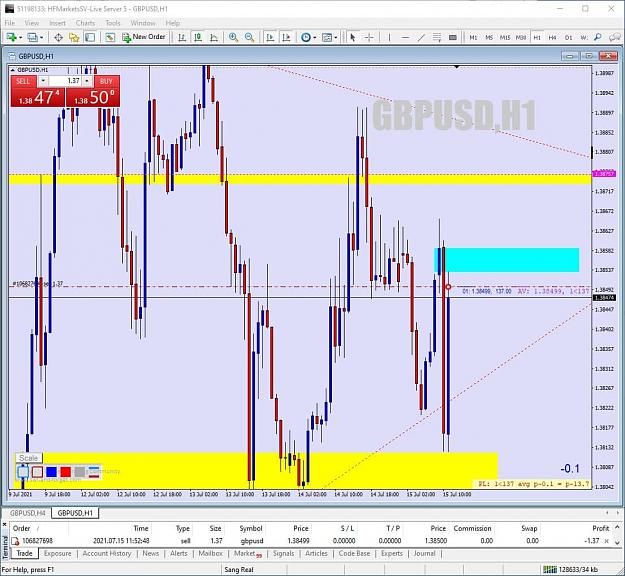
Task: Collapse the one-click trading panel triangle
Action: tap(13, 70)
